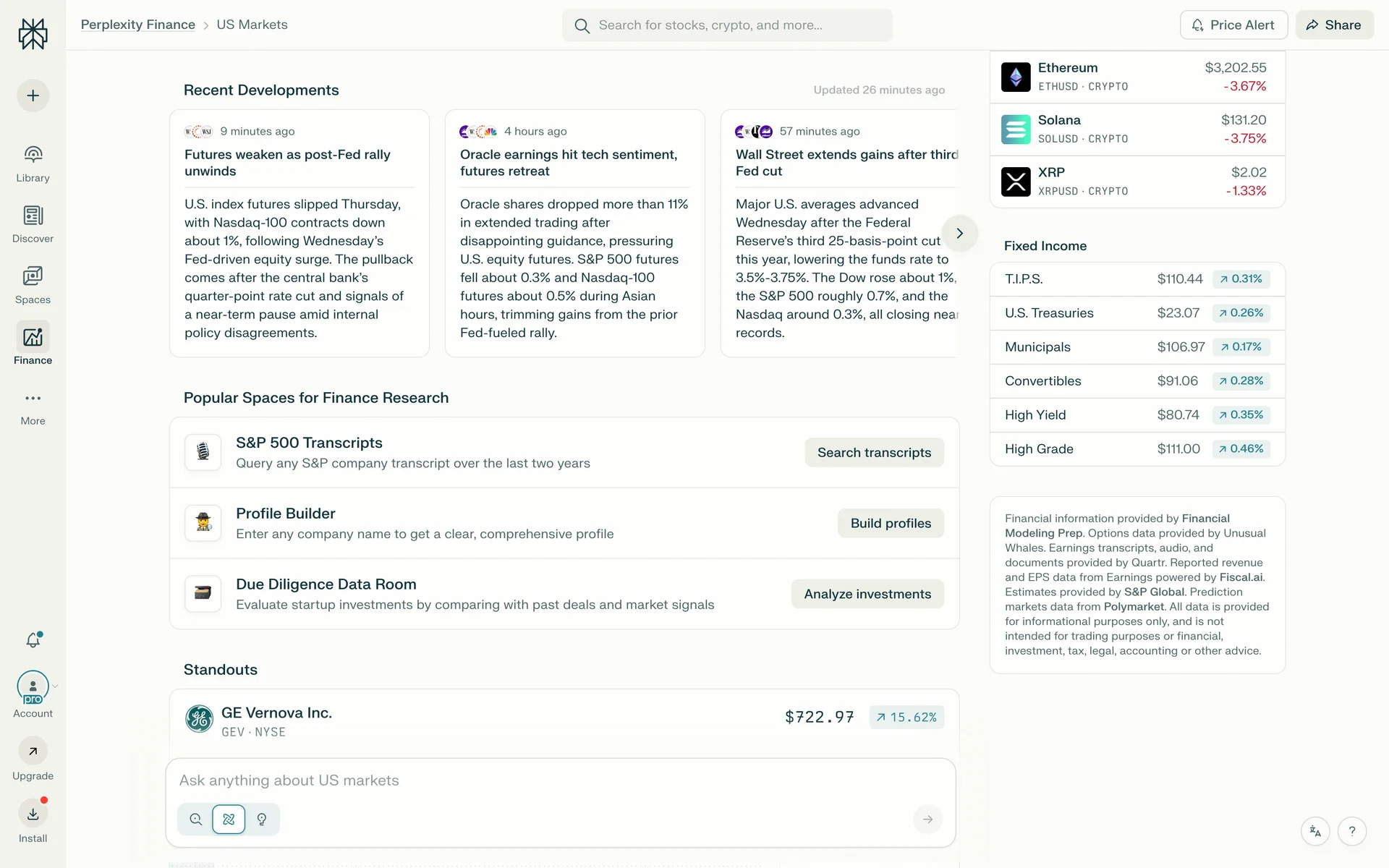This screenshot has height=868, width=1389.
Task: Select the lightbulb mode toggle
Action: (262, 820)
